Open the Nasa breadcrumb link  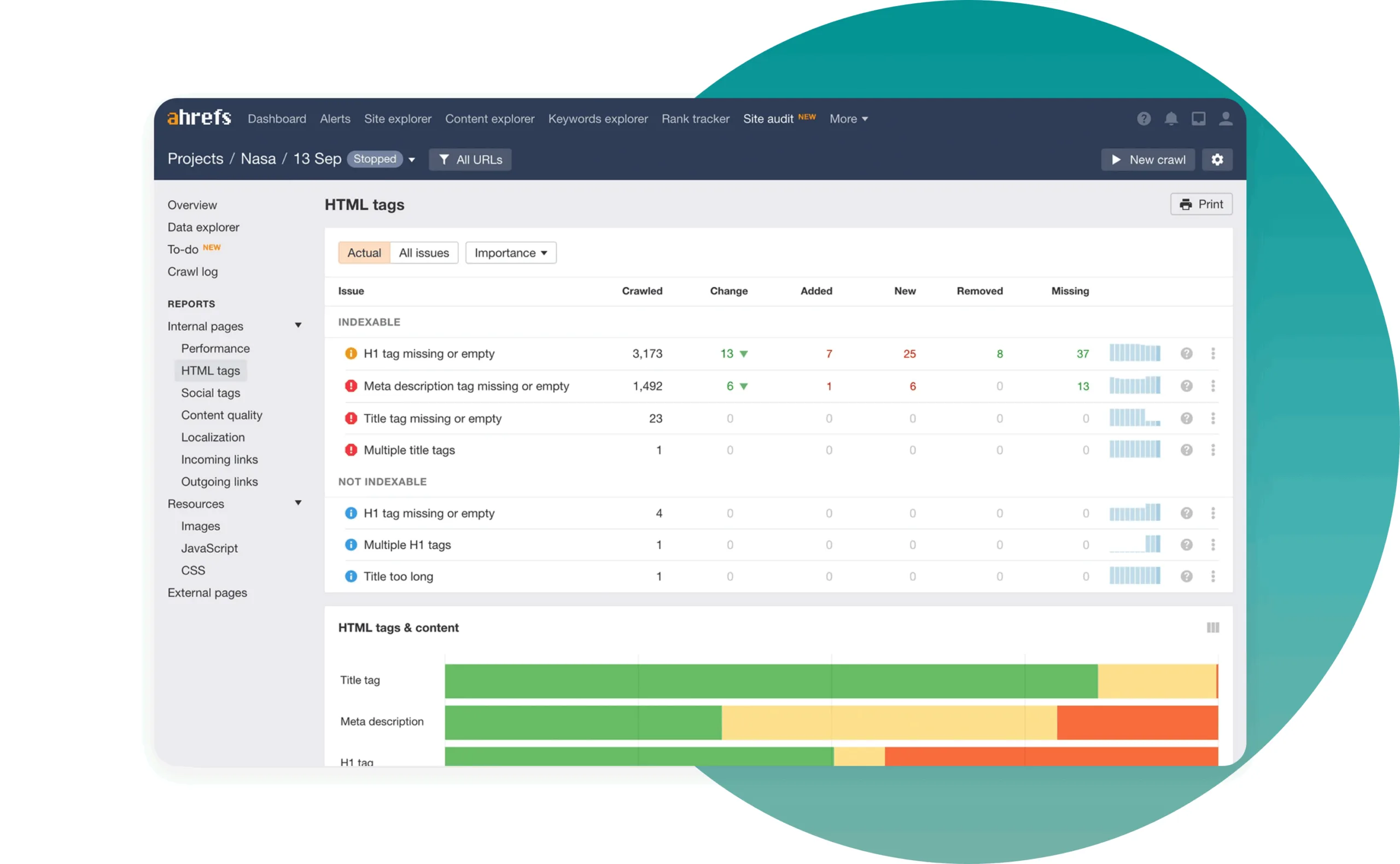tap(258, 159)
